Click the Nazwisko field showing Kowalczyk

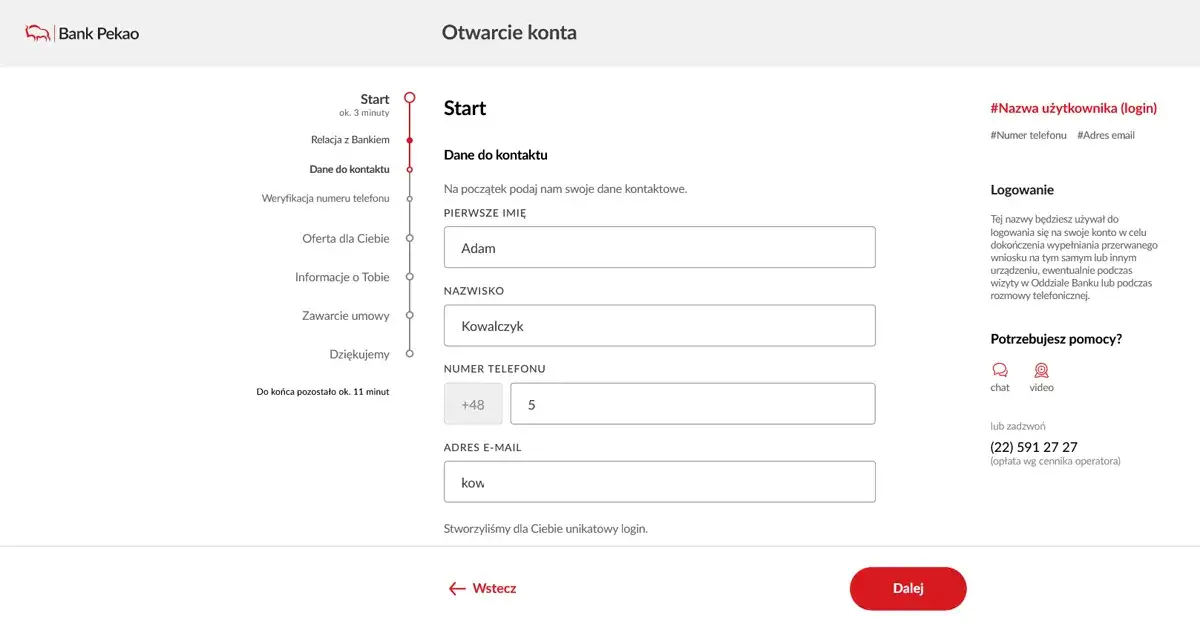pos(659,325)
